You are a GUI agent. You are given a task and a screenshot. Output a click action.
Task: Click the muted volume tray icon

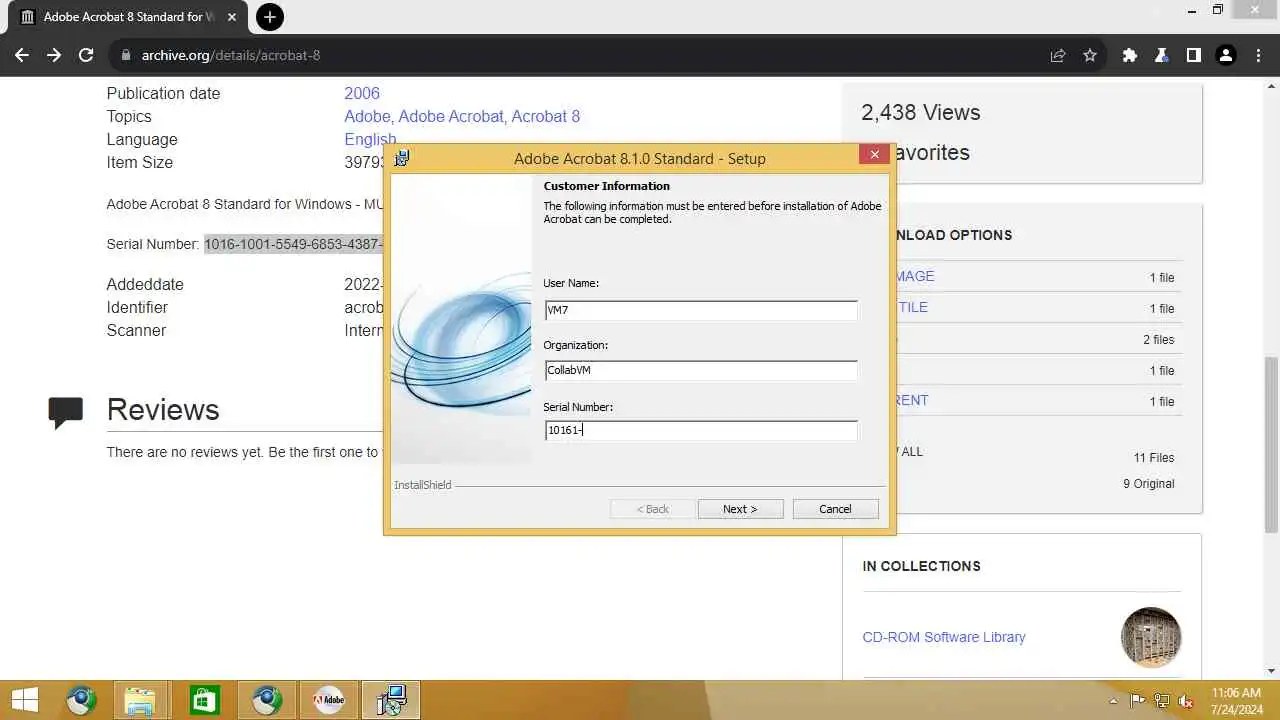pyautogui.click(x=1186, y=701)
